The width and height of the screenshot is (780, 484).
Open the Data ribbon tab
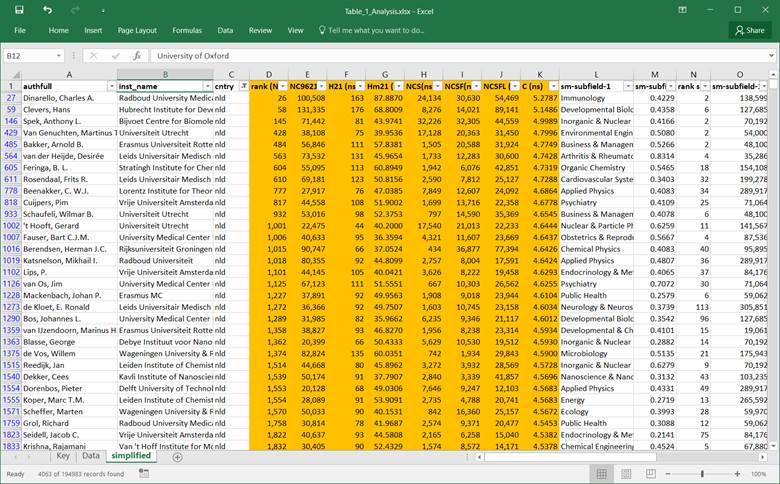[225, 30]
